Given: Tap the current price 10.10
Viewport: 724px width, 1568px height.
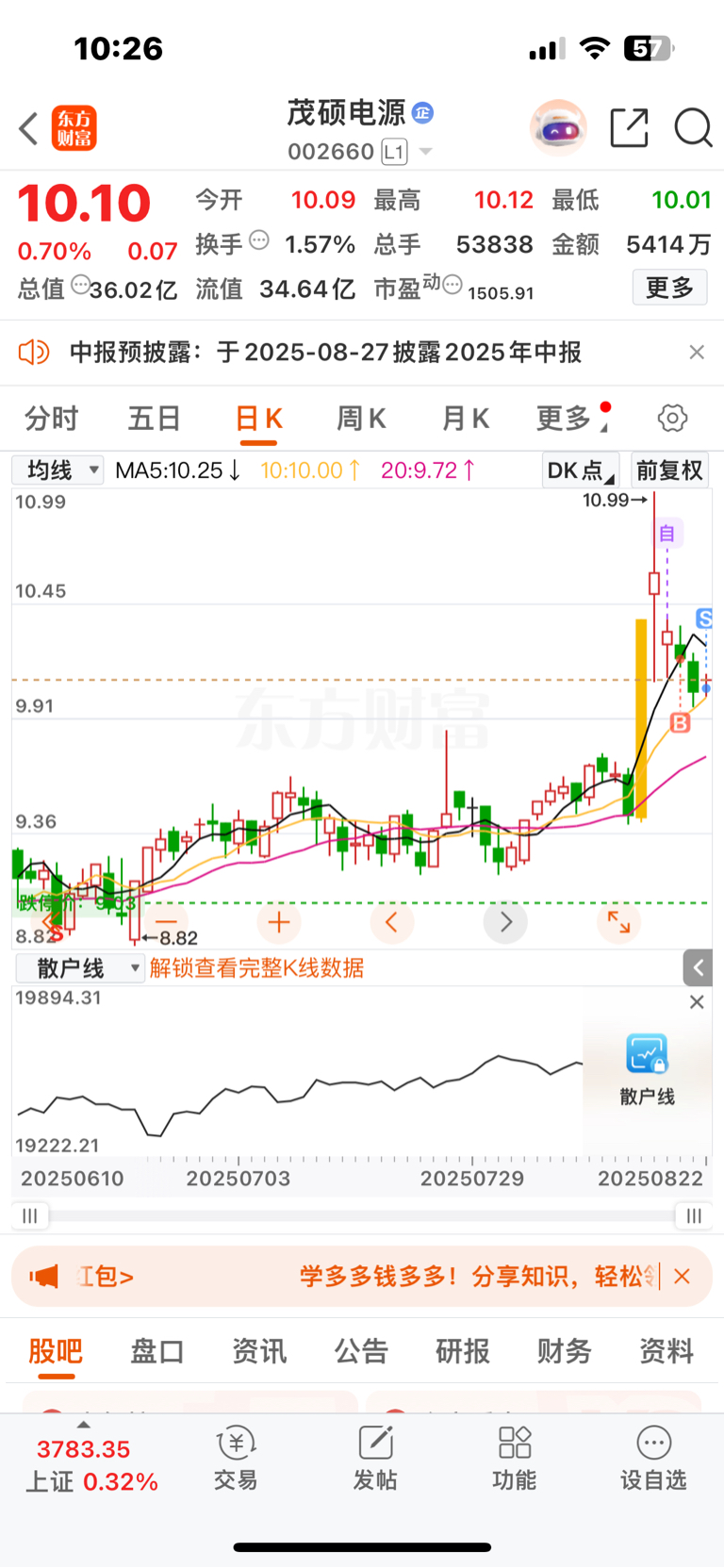Looking at the screenshot, I should click(84, 203).
